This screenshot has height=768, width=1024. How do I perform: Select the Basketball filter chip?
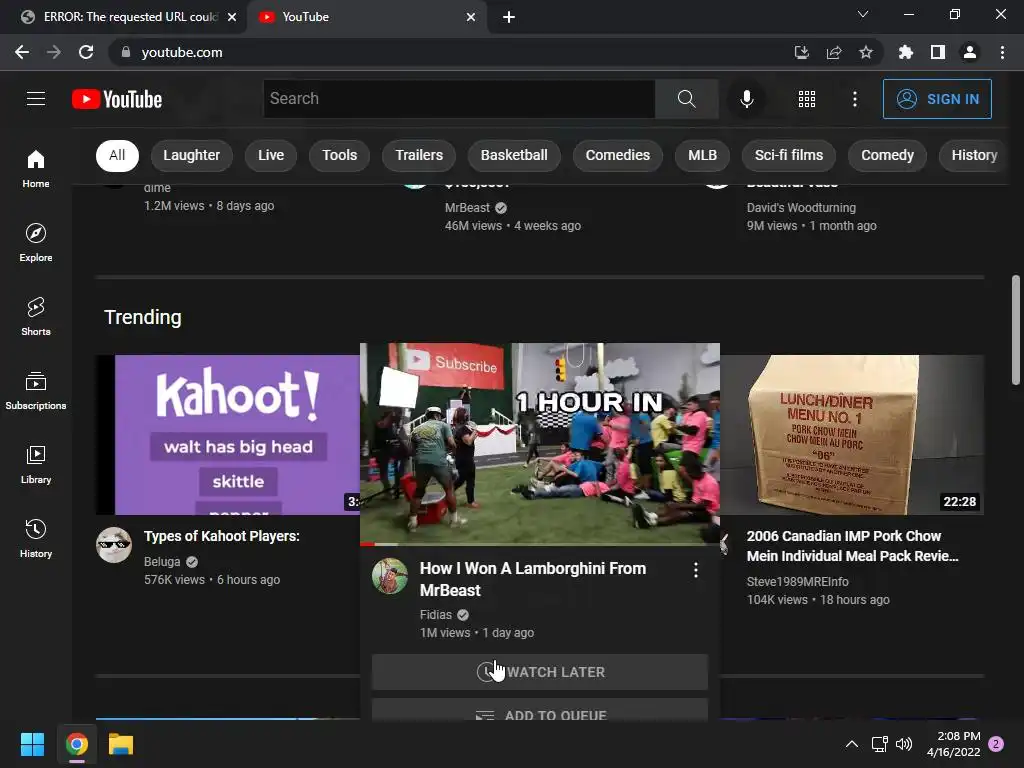[x=514, y=155]
